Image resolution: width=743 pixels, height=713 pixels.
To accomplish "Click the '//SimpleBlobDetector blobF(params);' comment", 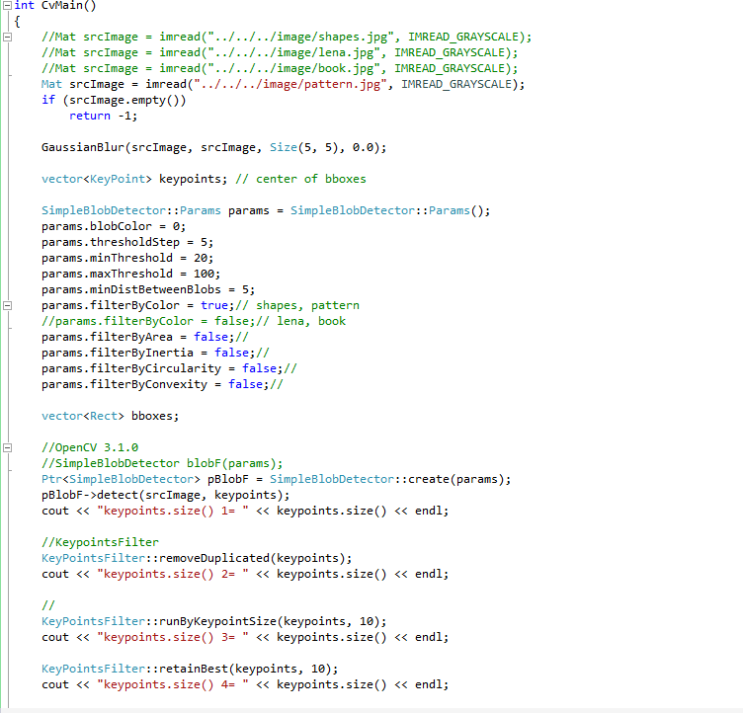I will (162, 463).
